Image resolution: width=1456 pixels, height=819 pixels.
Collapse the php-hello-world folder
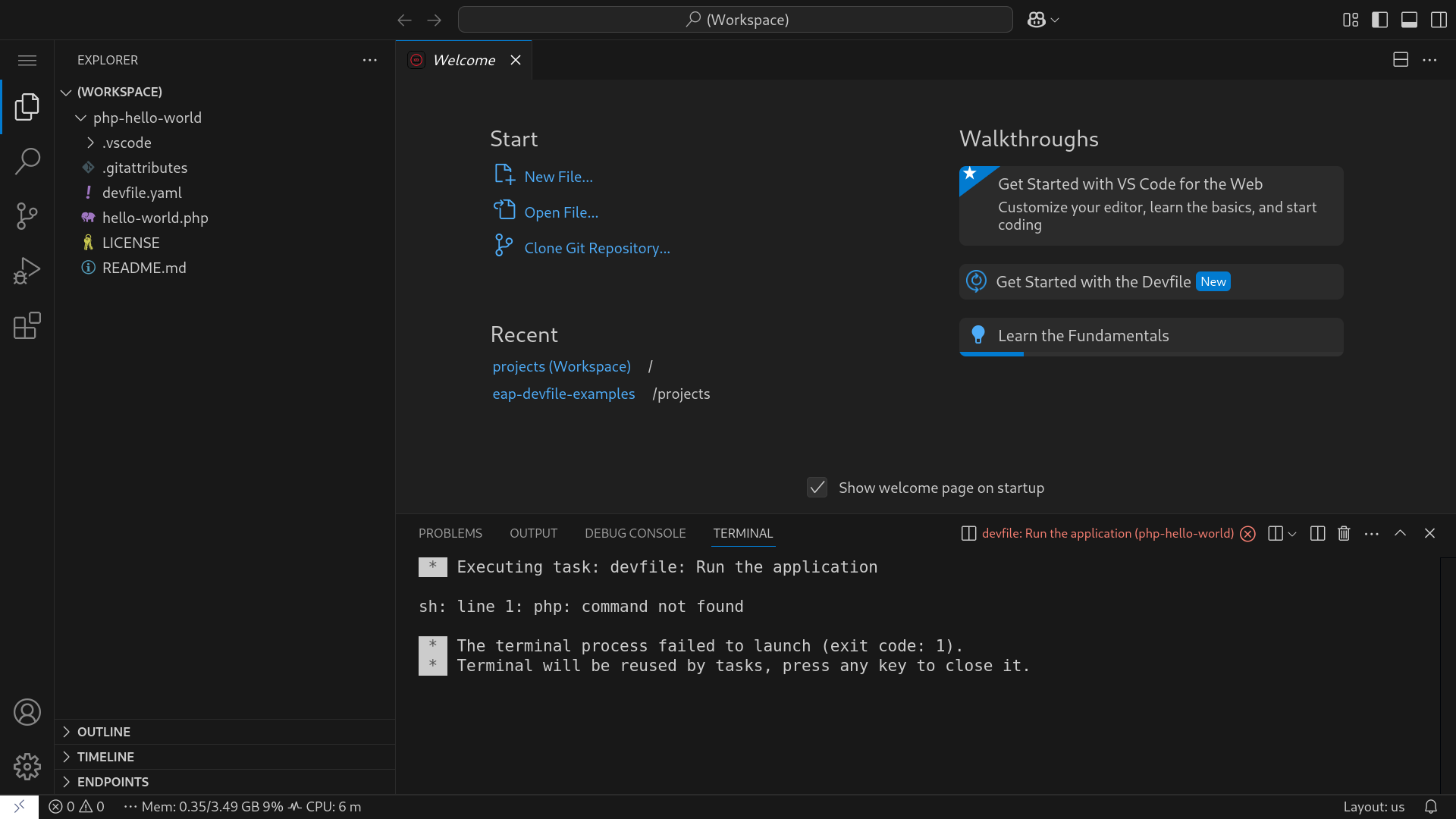147,118
